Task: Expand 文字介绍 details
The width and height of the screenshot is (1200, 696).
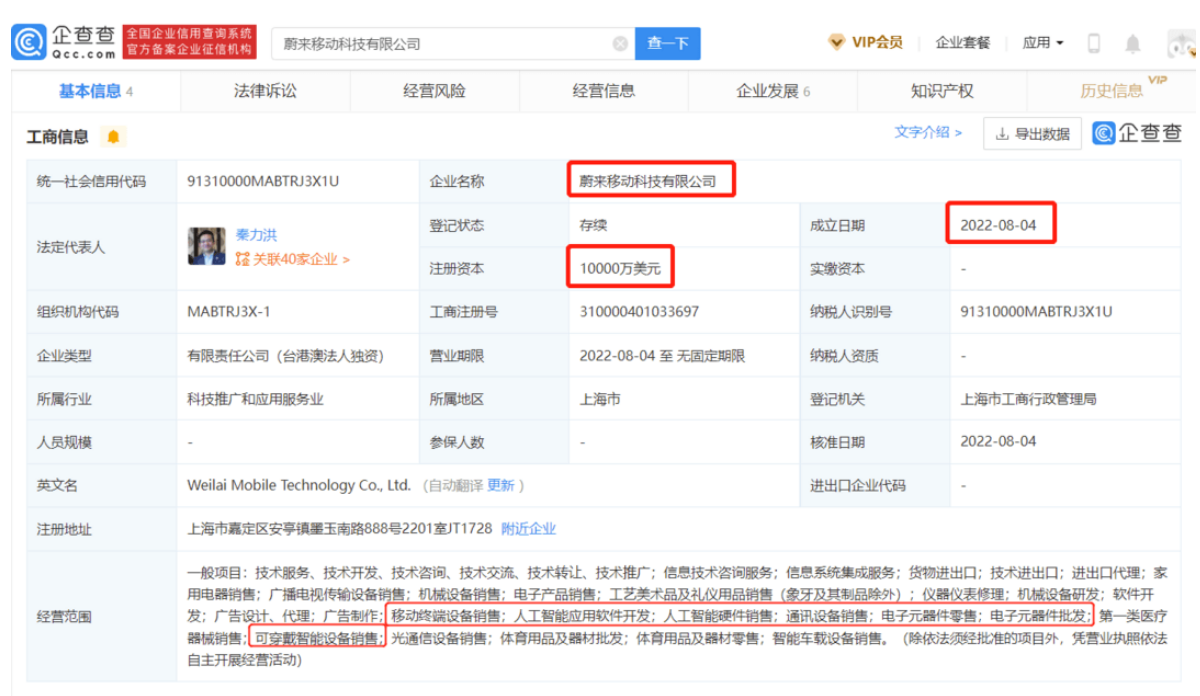Action: pos(924,132)
